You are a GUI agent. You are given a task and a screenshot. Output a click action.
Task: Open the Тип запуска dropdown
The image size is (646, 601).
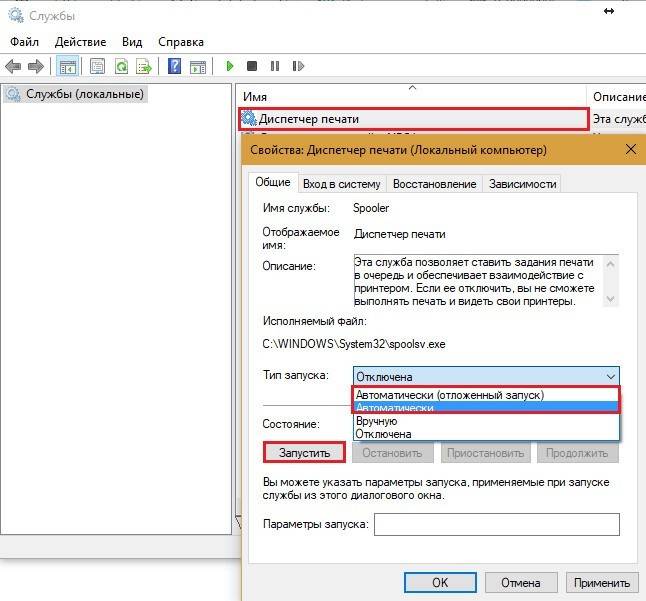486,376
